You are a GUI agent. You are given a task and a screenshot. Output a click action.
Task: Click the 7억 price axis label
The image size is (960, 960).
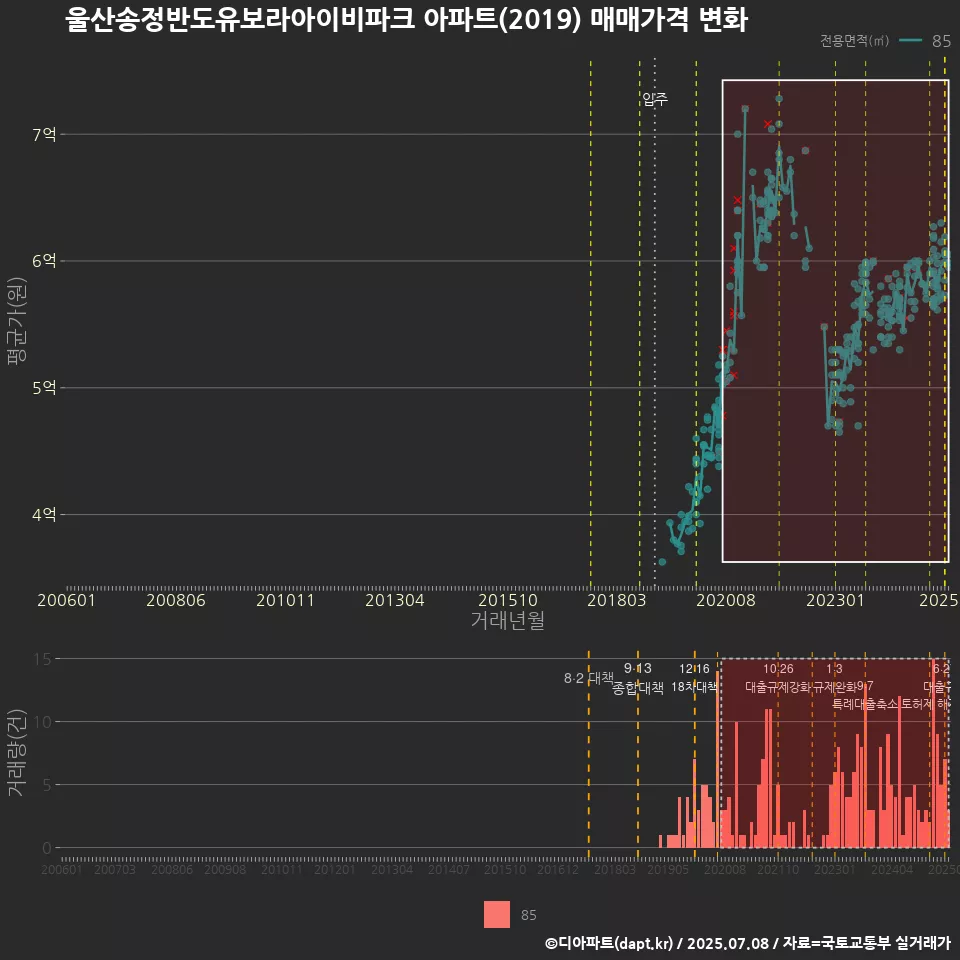(44, 134)
